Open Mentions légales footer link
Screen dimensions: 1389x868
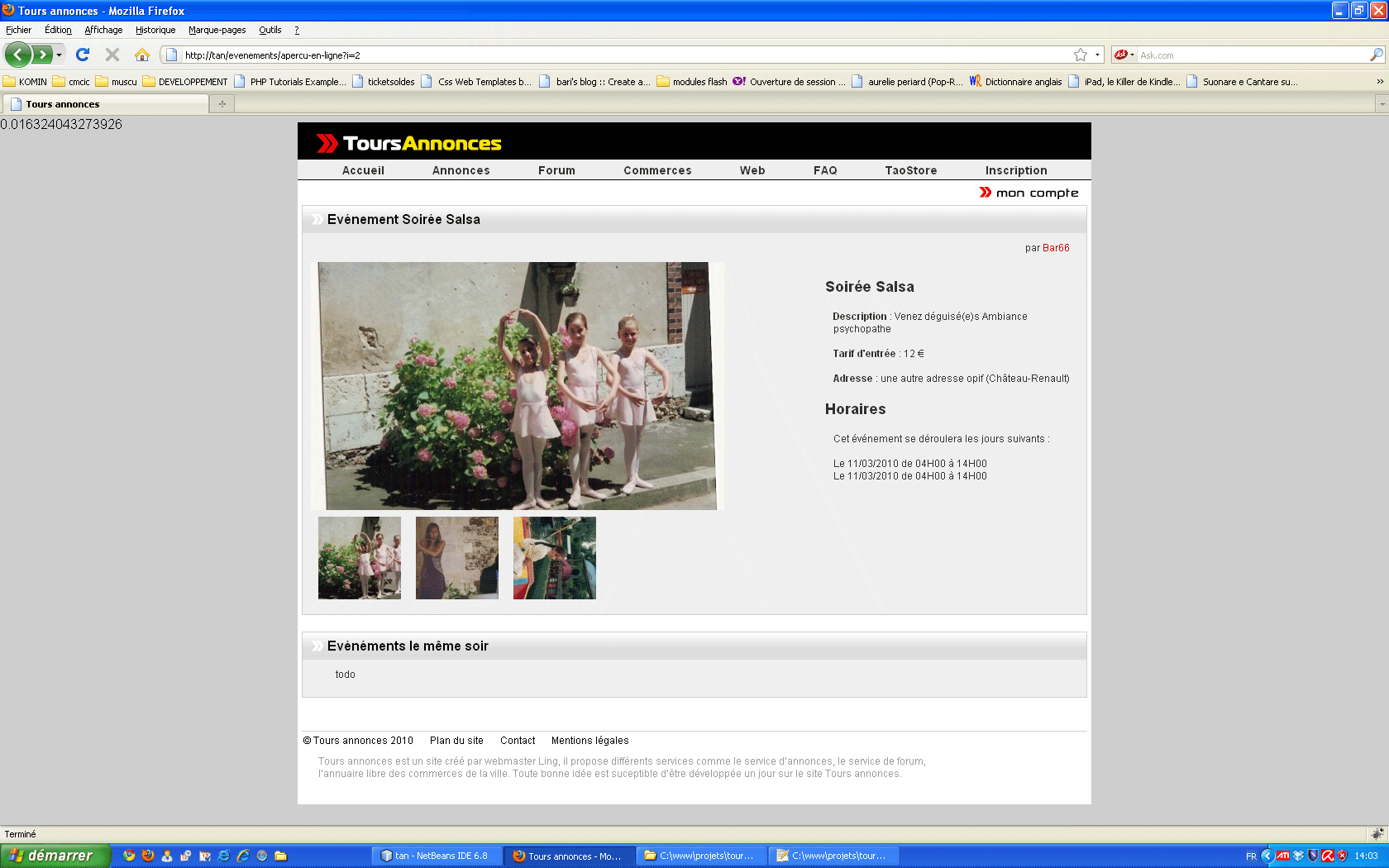click(590, 741)
